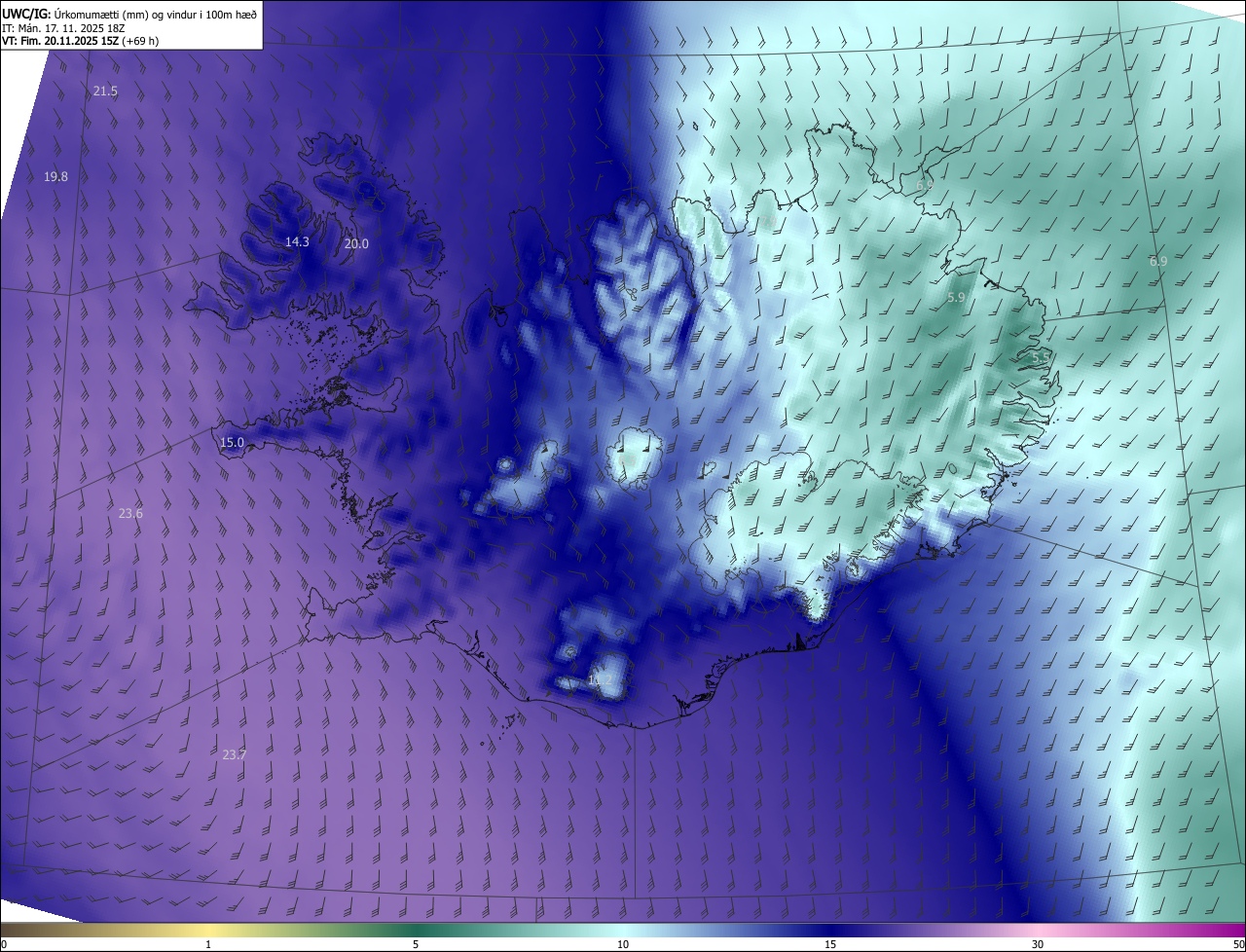This screenshot has width=1246, height=952.
Task: Click the 6.9 value on the eastern grid line
Action: [x=1157, y=262]
